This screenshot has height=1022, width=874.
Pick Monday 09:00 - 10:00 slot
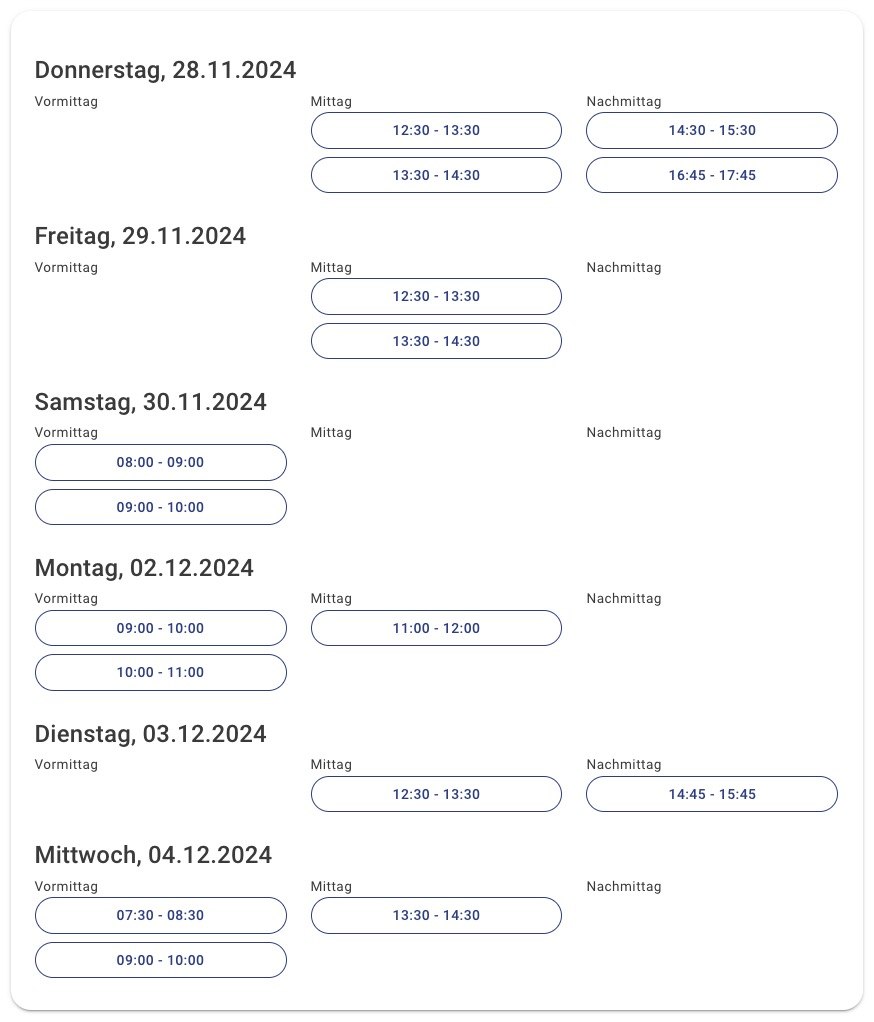(160, 628)
